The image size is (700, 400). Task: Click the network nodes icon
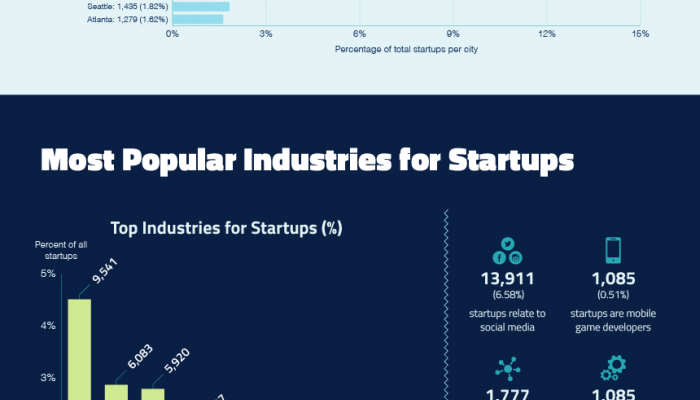tap(508, 369)
